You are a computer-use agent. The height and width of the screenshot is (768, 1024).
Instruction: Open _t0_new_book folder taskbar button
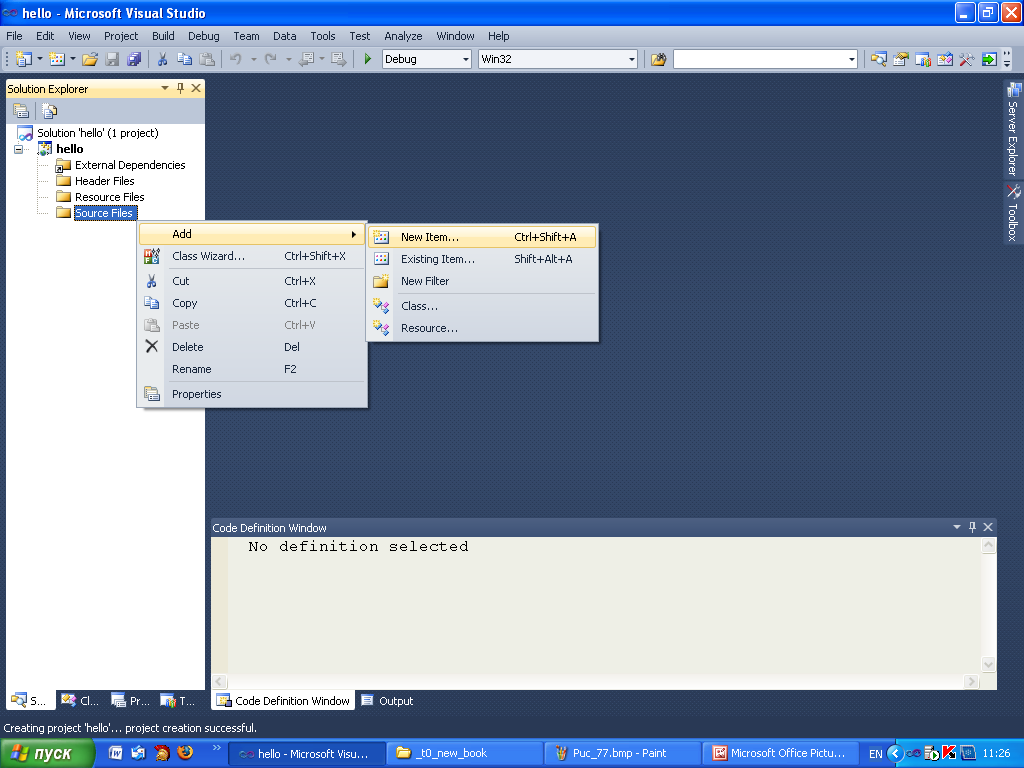point(464,753)
